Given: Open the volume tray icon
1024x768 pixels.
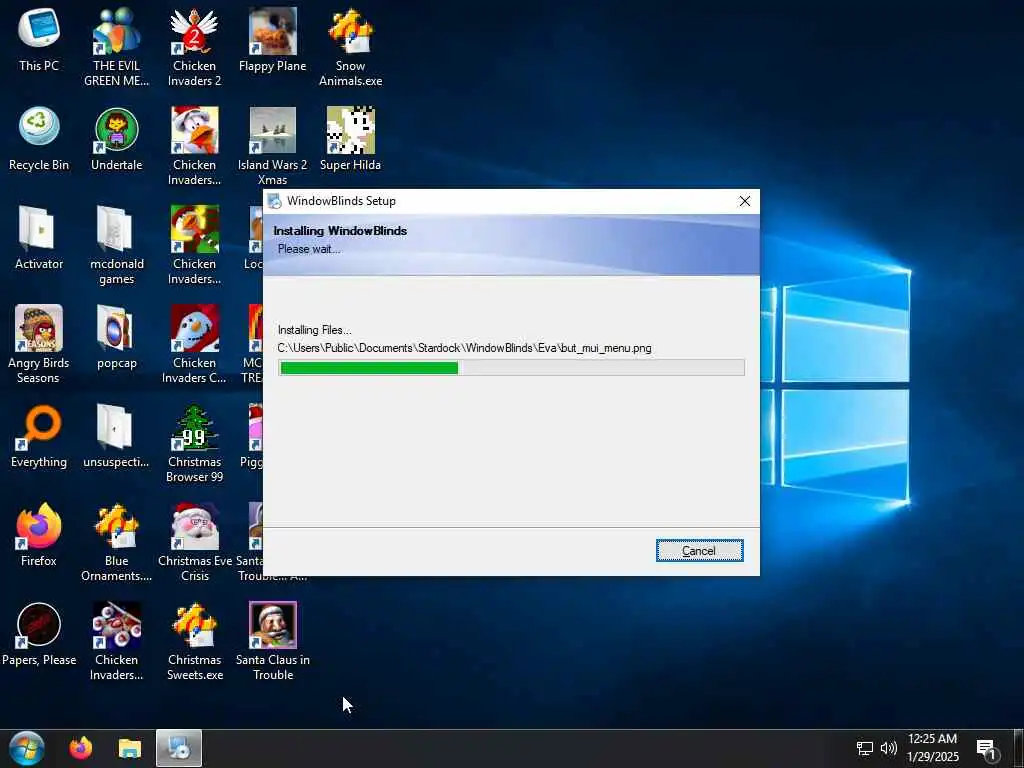Looking at the screenshot, I should tap(888, 748).
